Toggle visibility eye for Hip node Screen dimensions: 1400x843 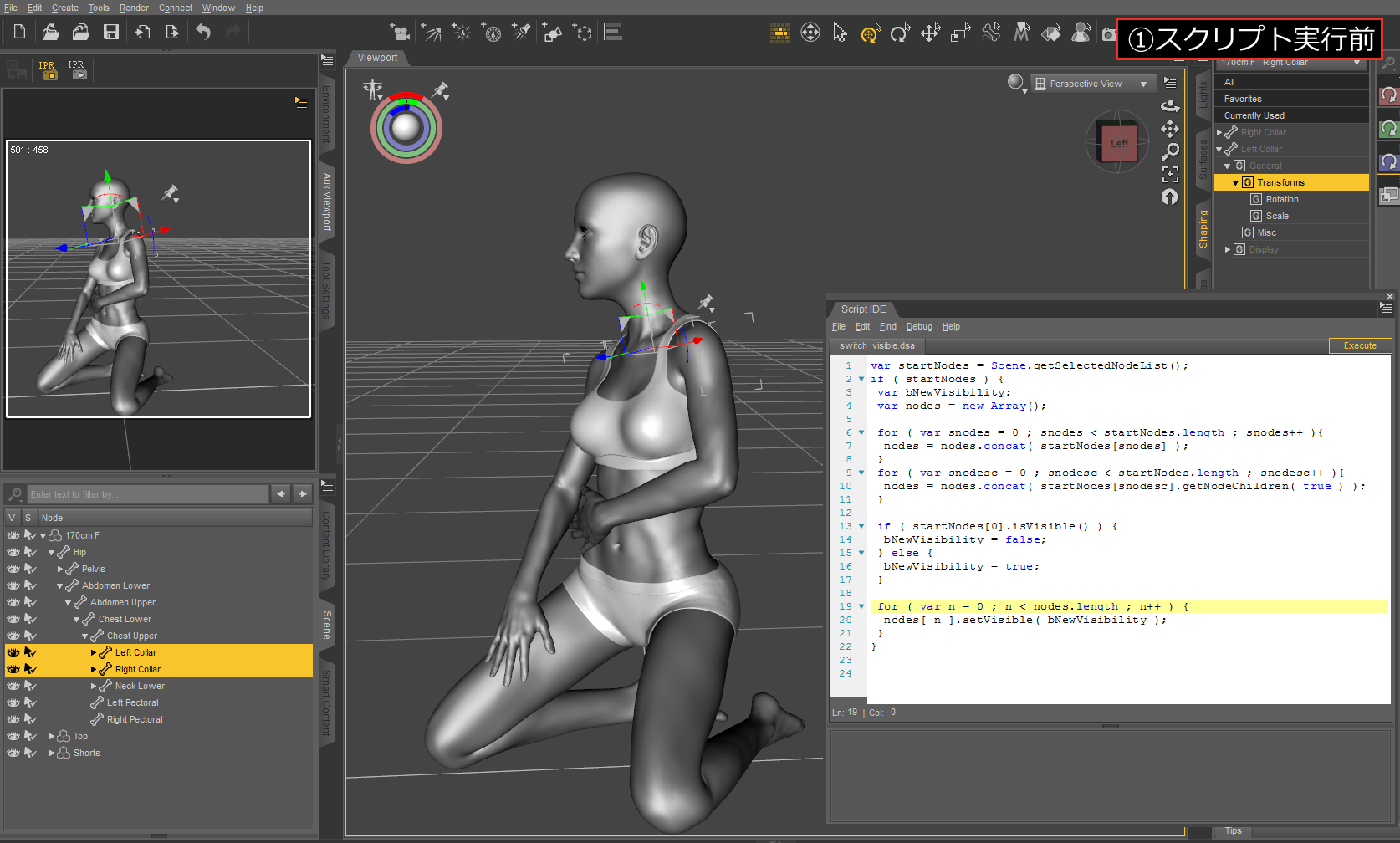(x=13, y=552)
